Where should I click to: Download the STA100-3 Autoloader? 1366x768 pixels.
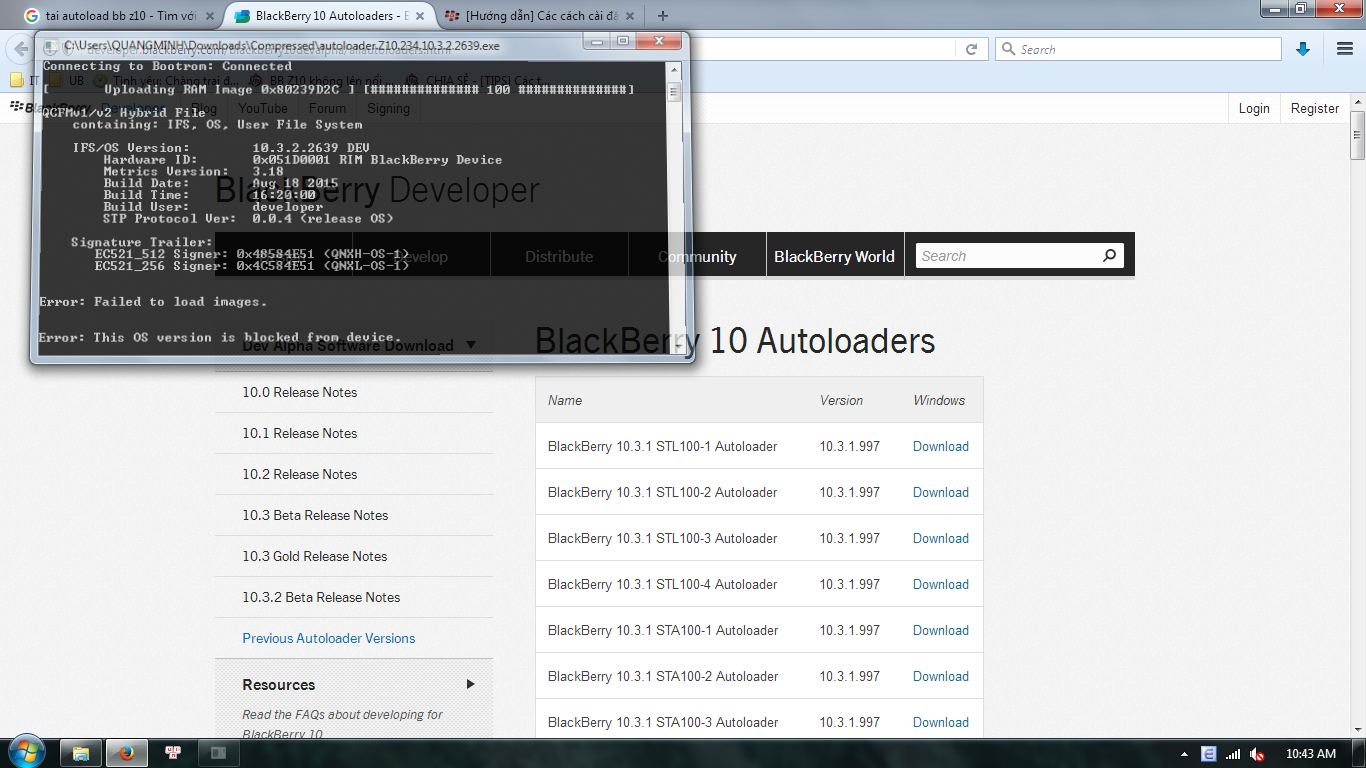coord(941,722)
